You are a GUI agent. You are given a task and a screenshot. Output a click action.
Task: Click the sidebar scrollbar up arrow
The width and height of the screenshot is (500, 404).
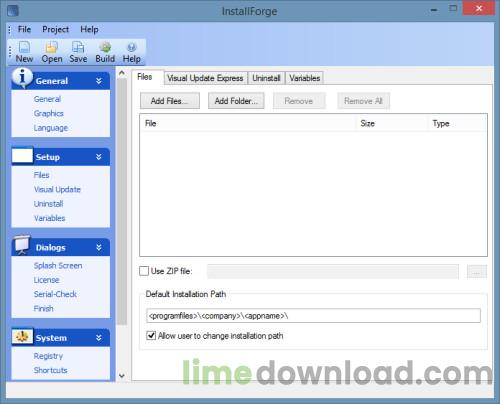[122, 73]
